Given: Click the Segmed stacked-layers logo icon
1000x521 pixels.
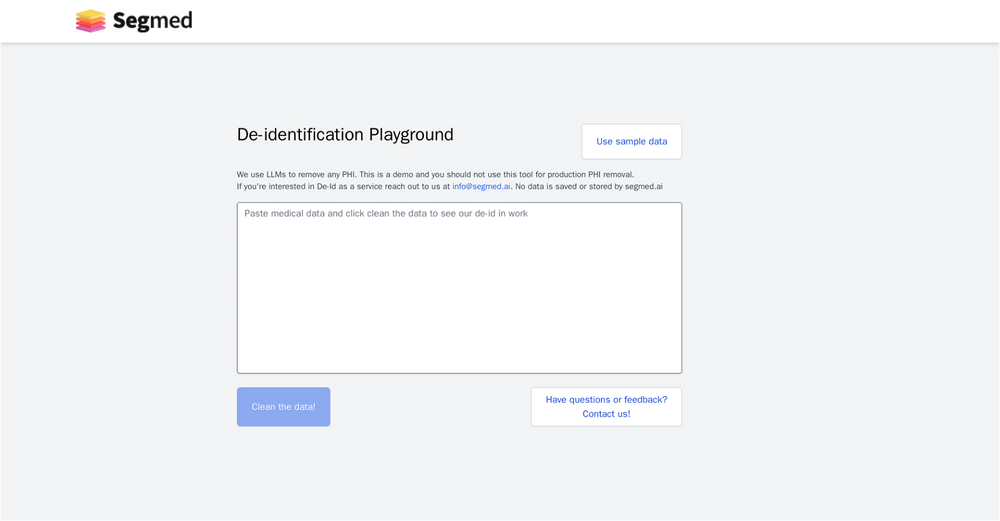Looking at the screenshot, I should tap(90, 21).
